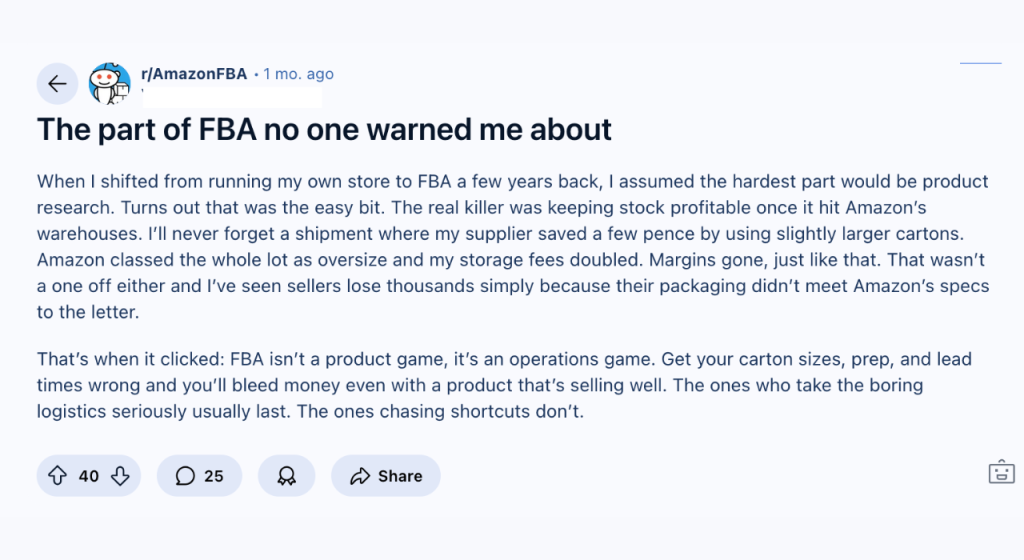1024x560 pixels.
Task: Give an award with the ribbon icon
Action: tap(287, 476)
